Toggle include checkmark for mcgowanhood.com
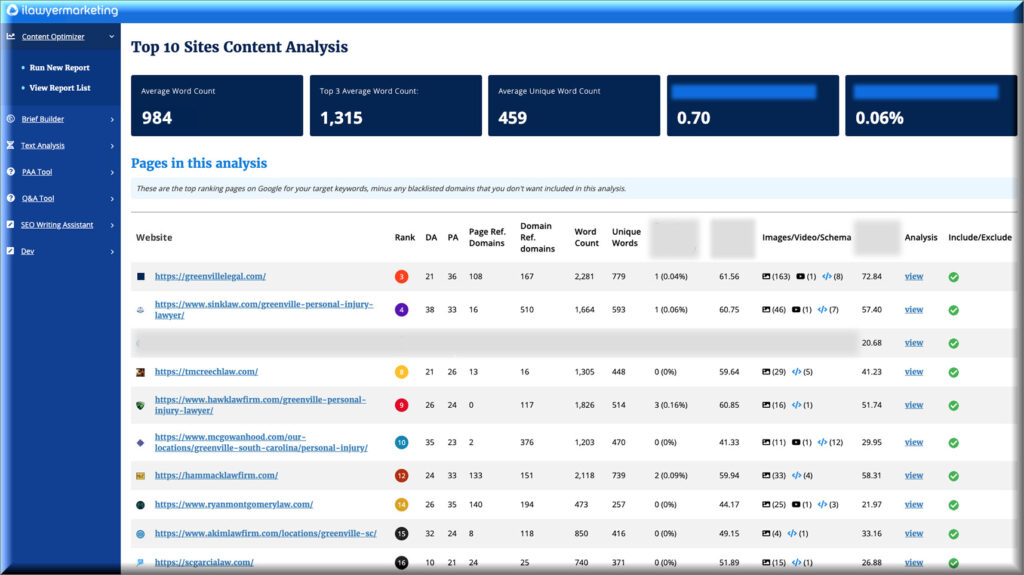 click(x=953, y=443)
